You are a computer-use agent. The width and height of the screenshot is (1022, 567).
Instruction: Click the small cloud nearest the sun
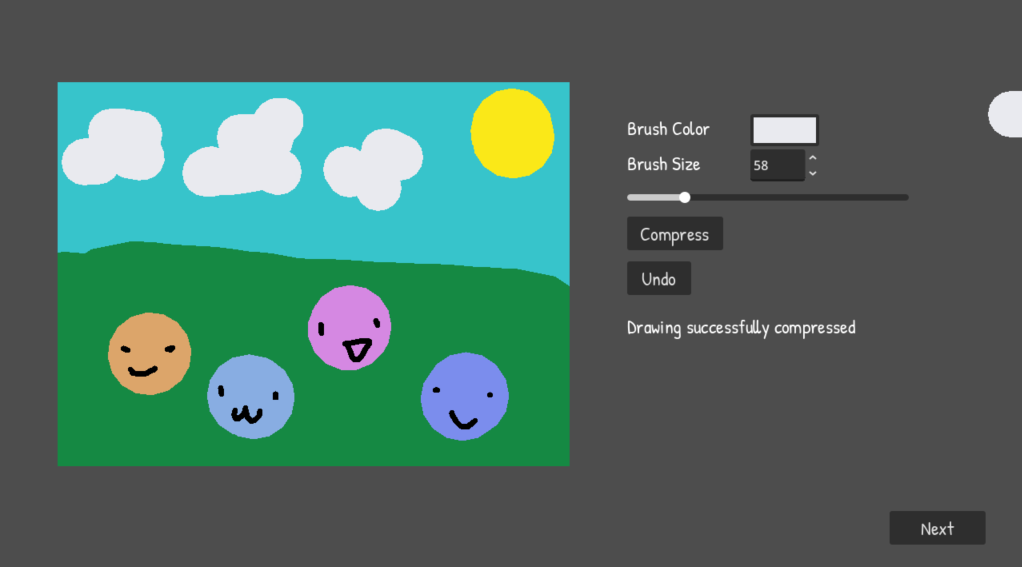click(373, 169)
